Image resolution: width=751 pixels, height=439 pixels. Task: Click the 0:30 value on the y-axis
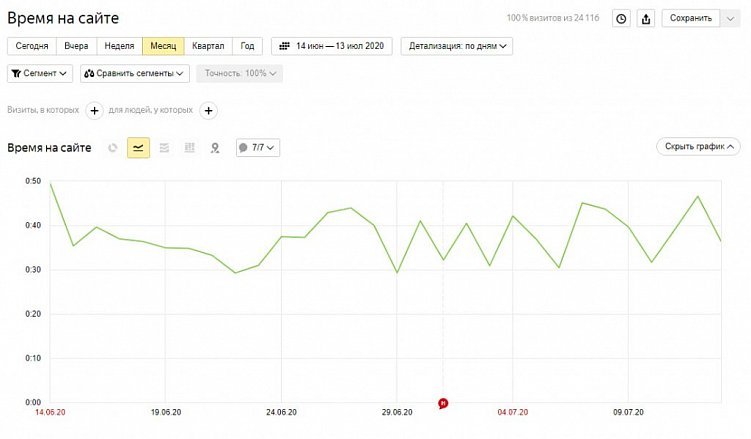pos(33,270)
